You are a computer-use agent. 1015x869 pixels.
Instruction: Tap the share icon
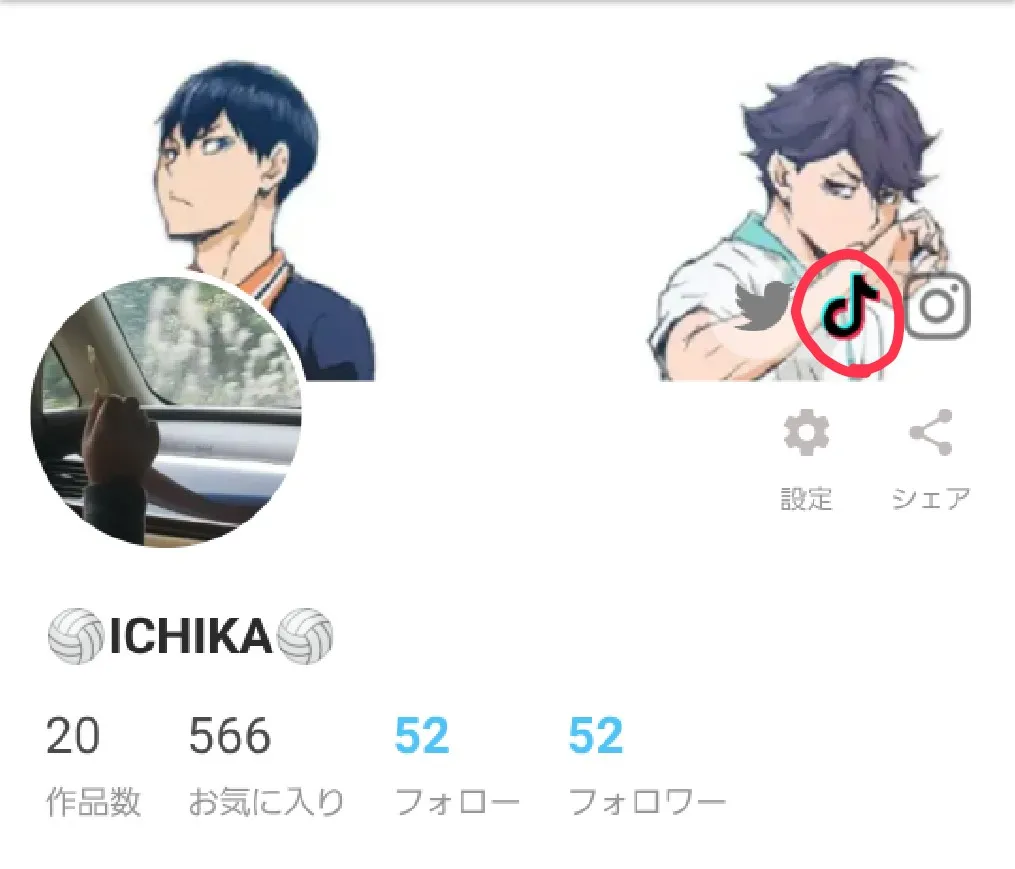click(931, 433)
